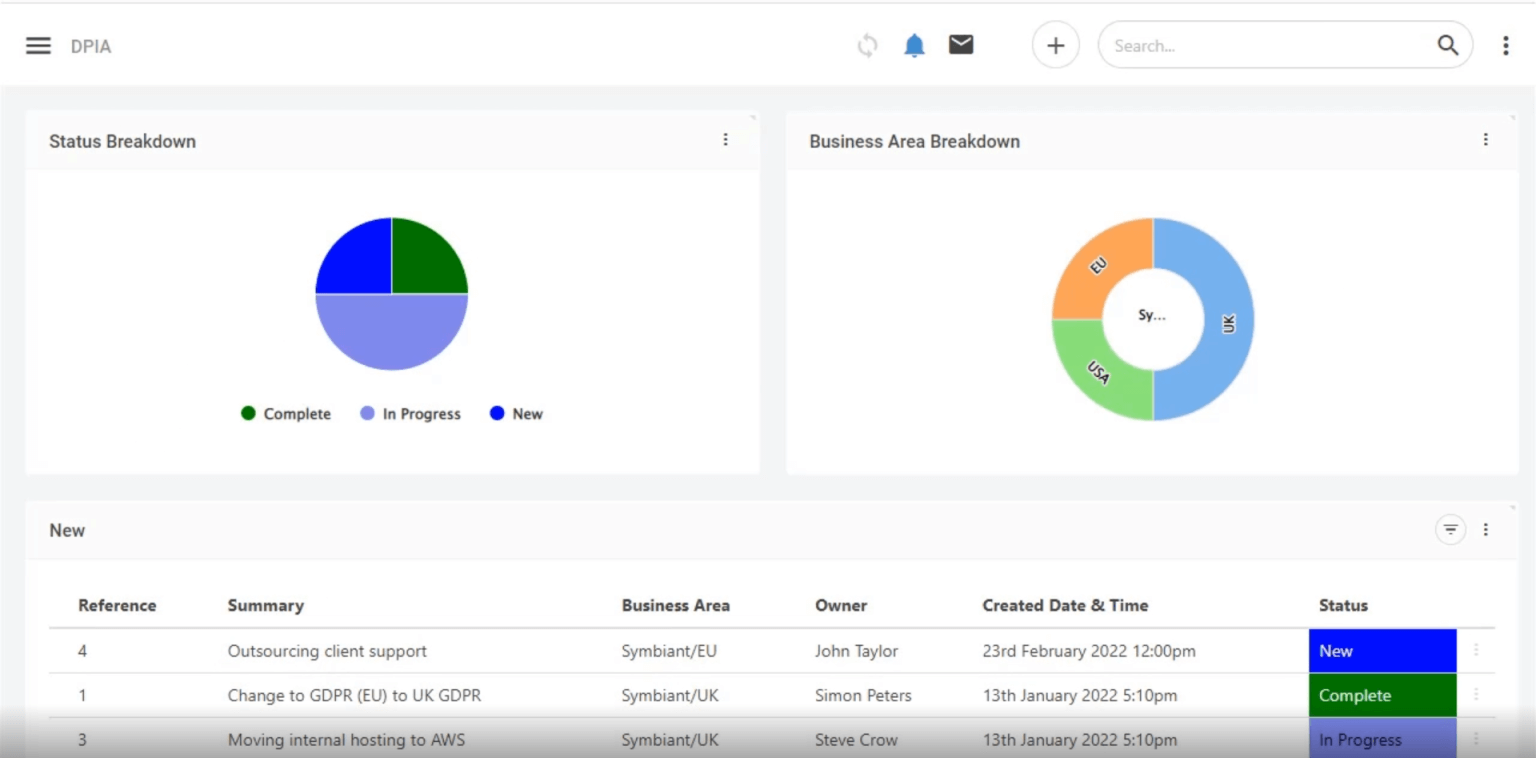Click the filter icon in New panel

(x=1450, y=530)
